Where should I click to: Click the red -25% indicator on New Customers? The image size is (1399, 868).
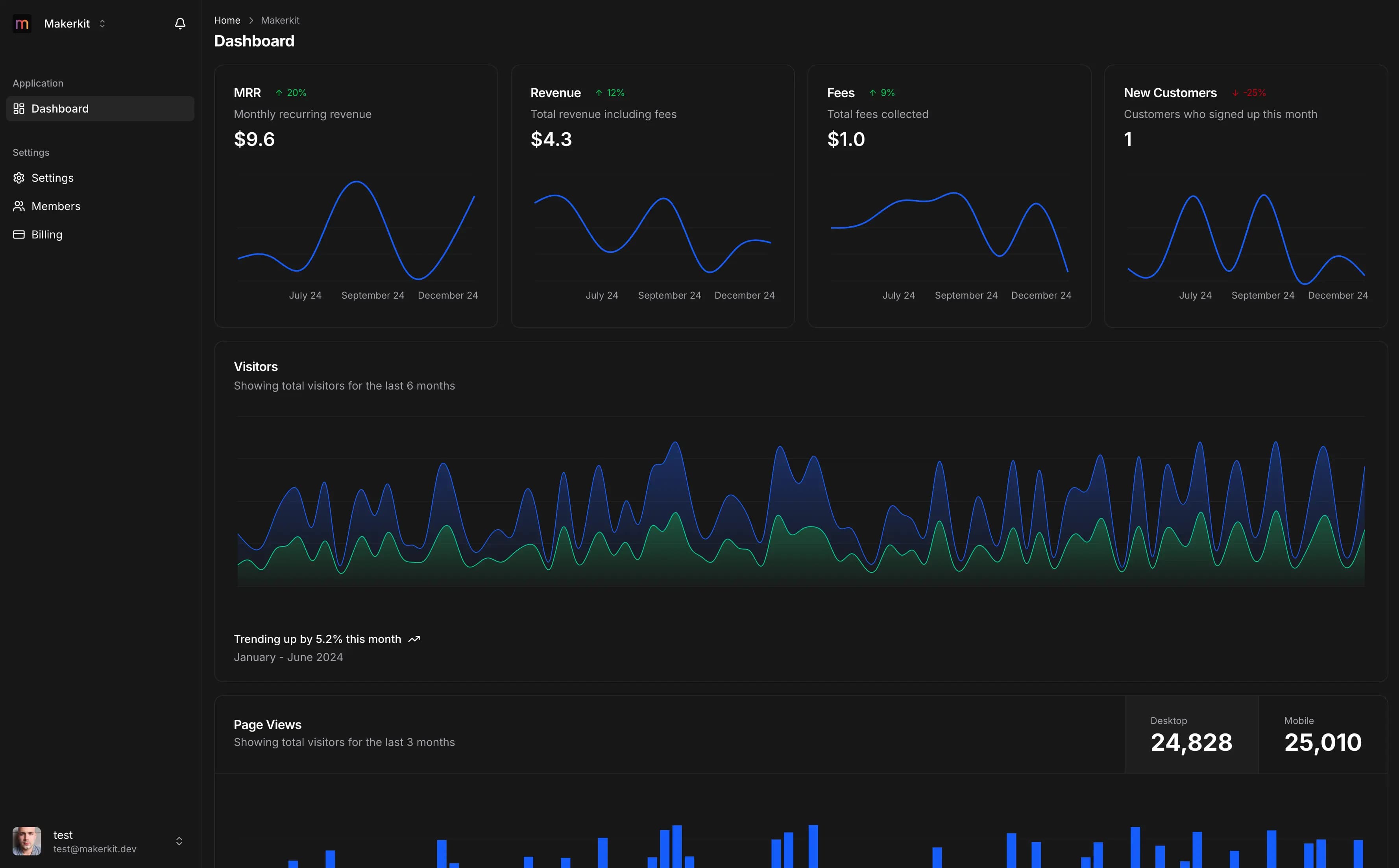coord(1249,92)
